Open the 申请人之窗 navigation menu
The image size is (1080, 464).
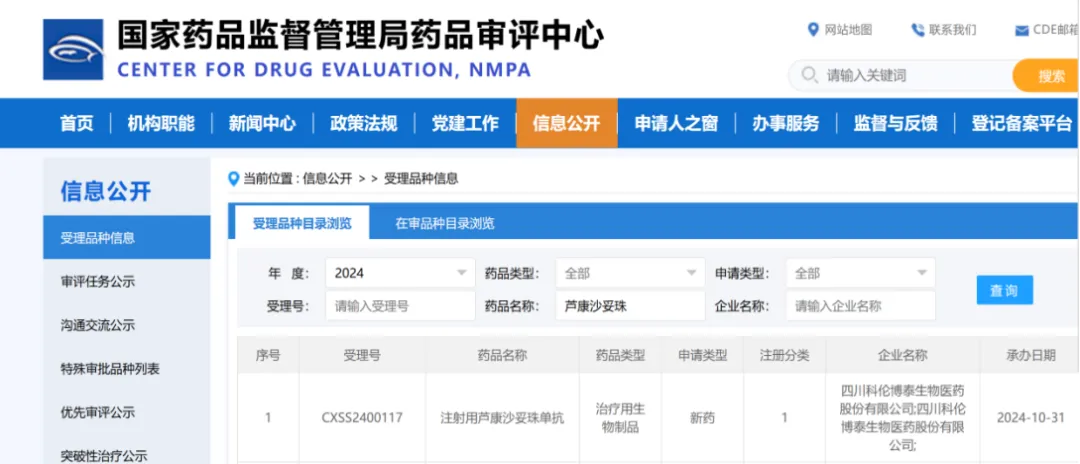676,123
